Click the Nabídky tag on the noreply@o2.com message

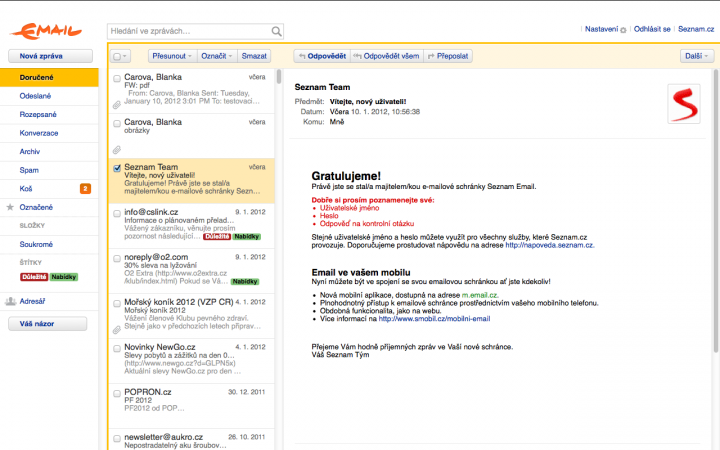(x=245, y=281)
